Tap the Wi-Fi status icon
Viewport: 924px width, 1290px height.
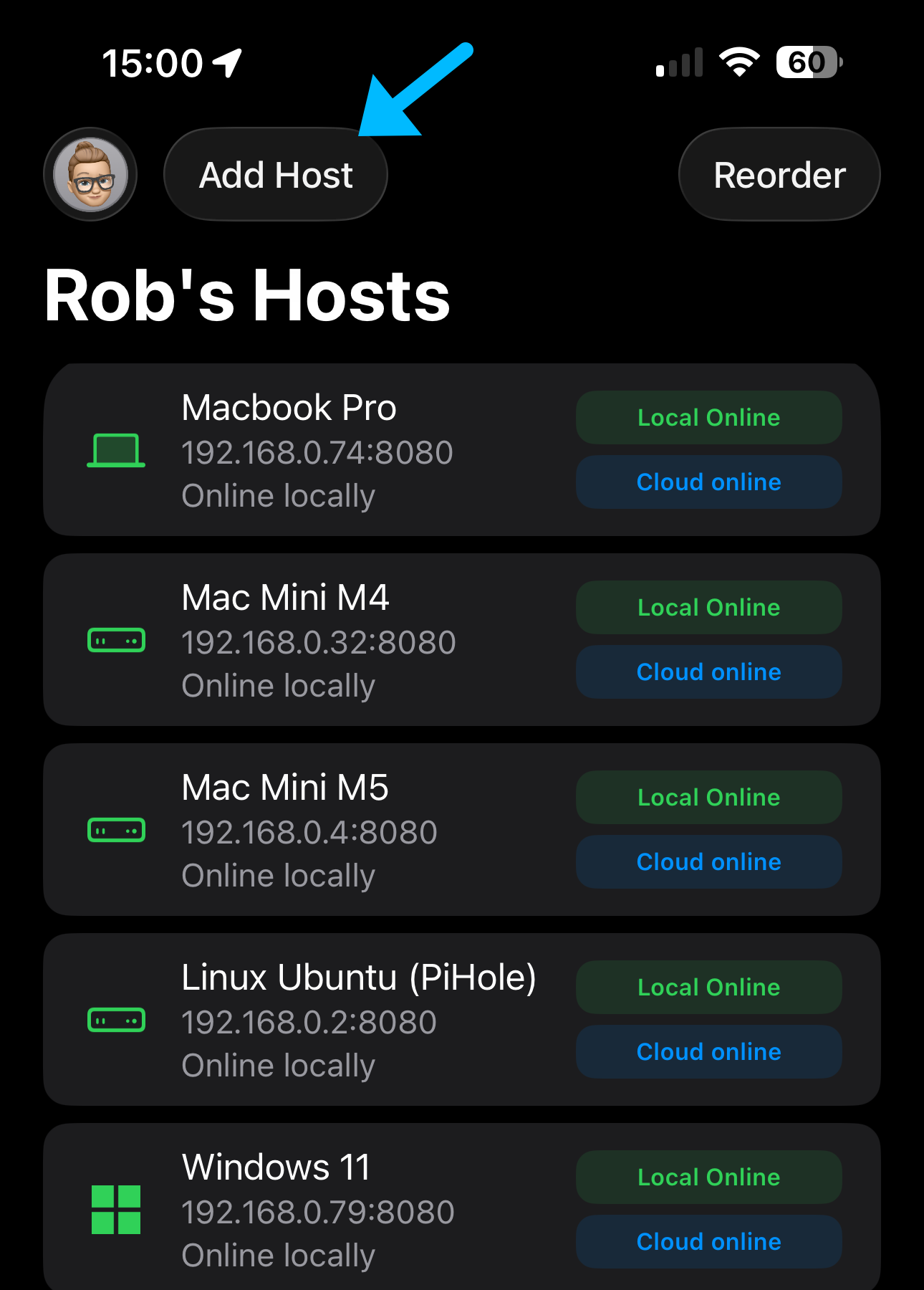740,62
